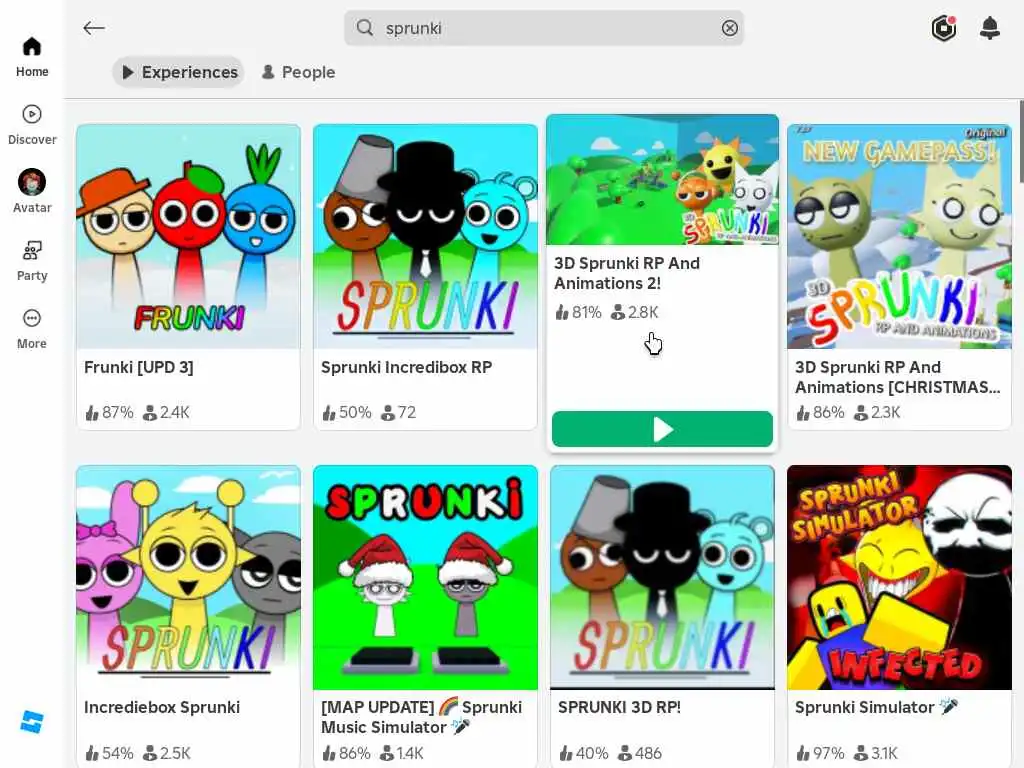Click the title 3D Sprunki RP And Animations 2!
The width and height of the screenshot is (1024, 768).
(x=627, y=273)
